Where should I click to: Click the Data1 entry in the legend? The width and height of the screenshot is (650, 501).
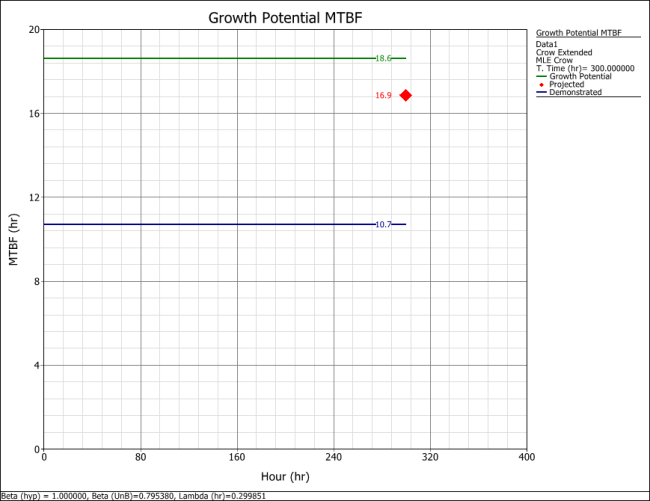tap(547, 44)
